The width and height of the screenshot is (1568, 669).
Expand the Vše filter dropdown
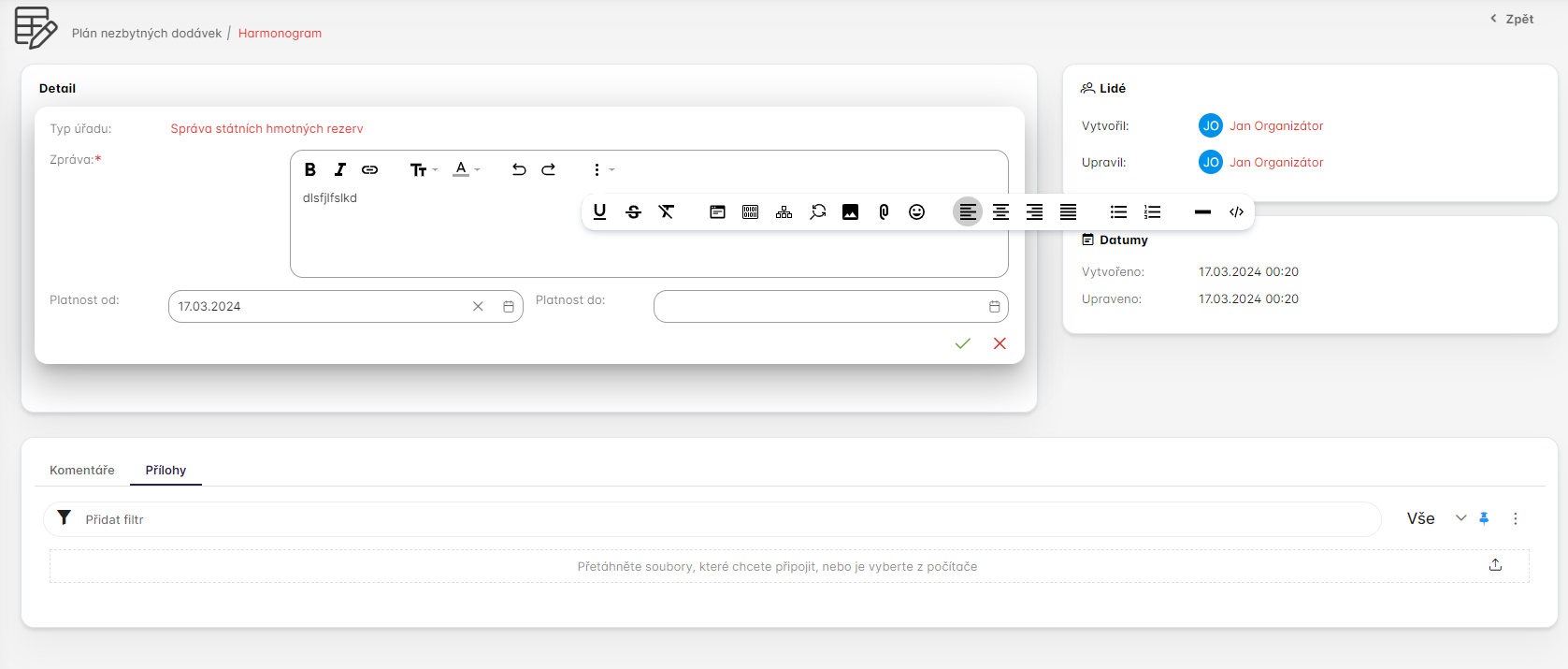click(1460, 518)
